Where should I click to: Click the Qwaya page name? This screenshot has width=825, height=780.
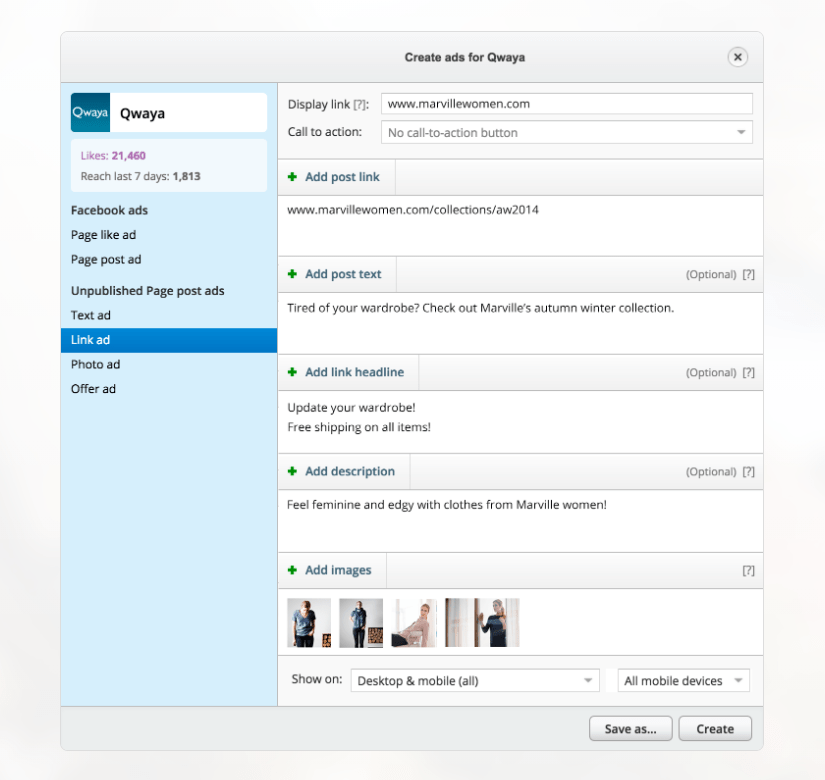tap(142, 113)
